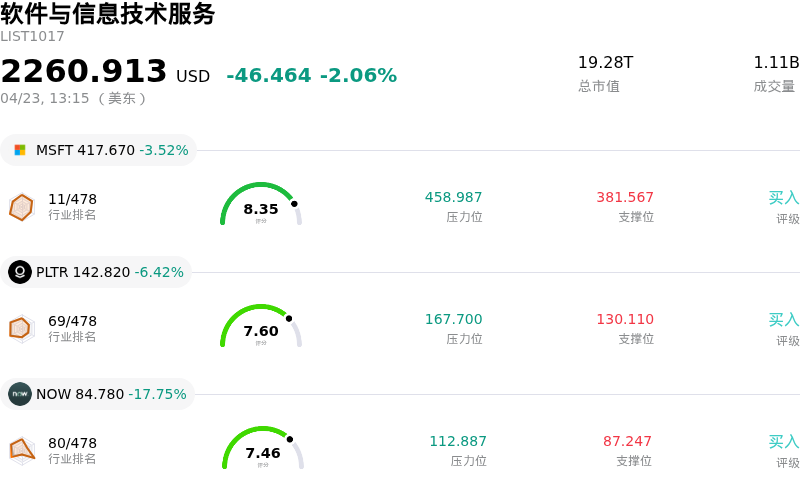Click the ServiceNow logo icon
This screenshot has height=488, width=800.
(x=20, y=394)
